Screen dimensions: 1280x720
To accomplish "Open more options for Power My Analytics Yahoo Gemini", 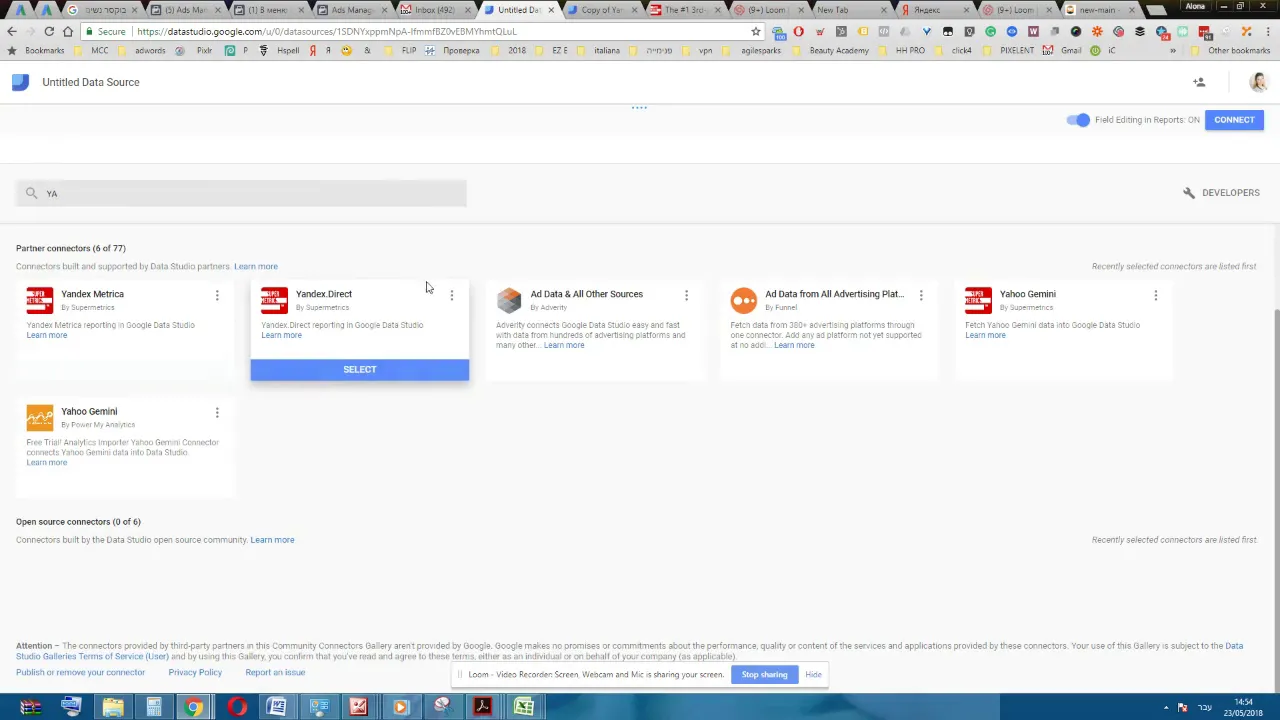I will [217, 412].
